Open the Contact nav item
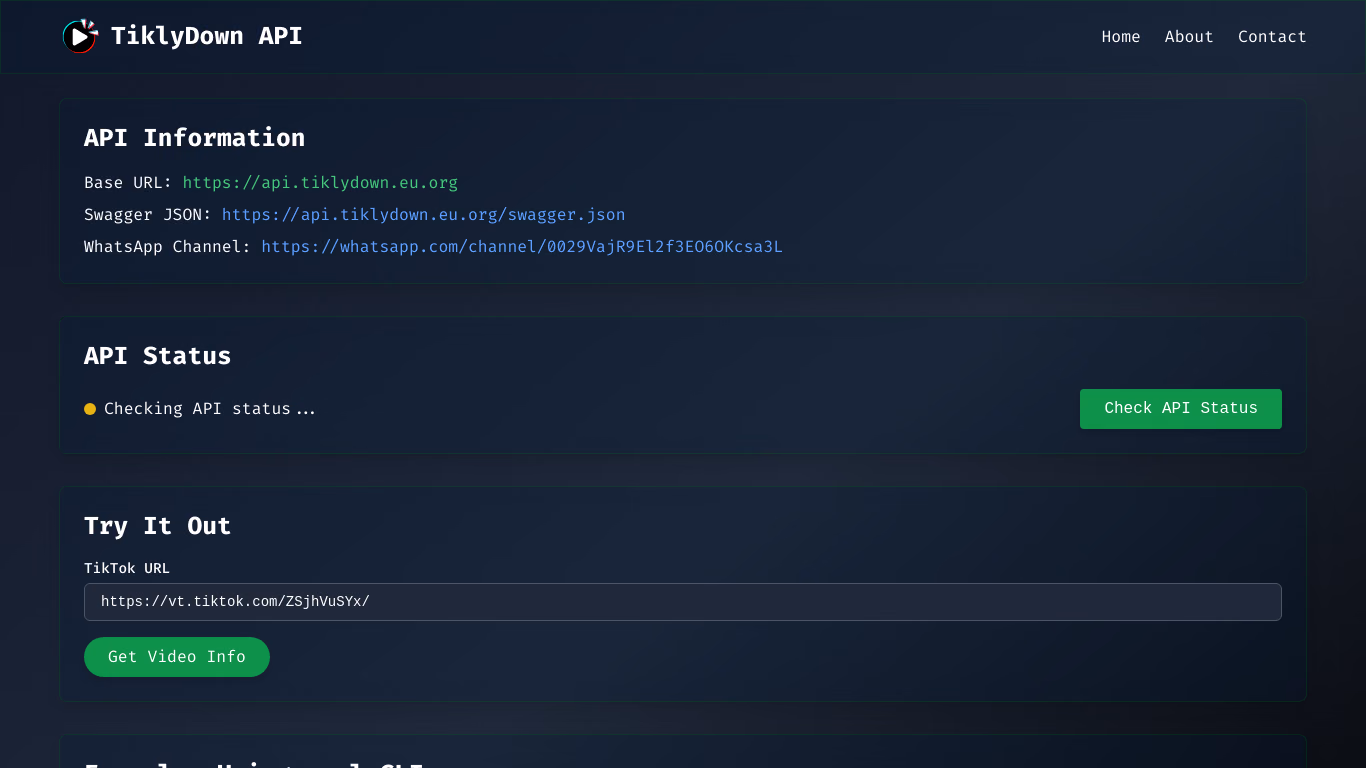This screenshot has height=768, width=1366. tap(1272, 37)
